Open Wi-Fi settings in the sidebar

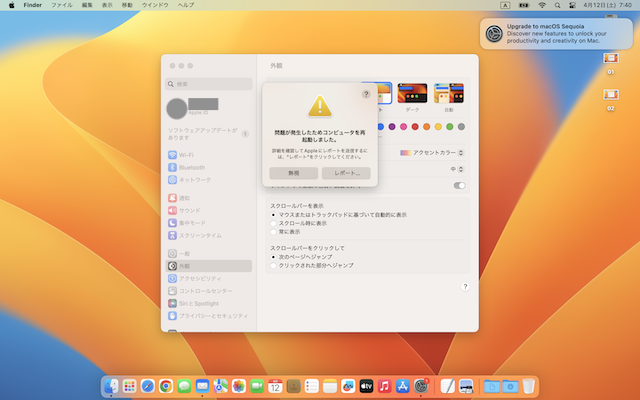click(x=187, y=155)
